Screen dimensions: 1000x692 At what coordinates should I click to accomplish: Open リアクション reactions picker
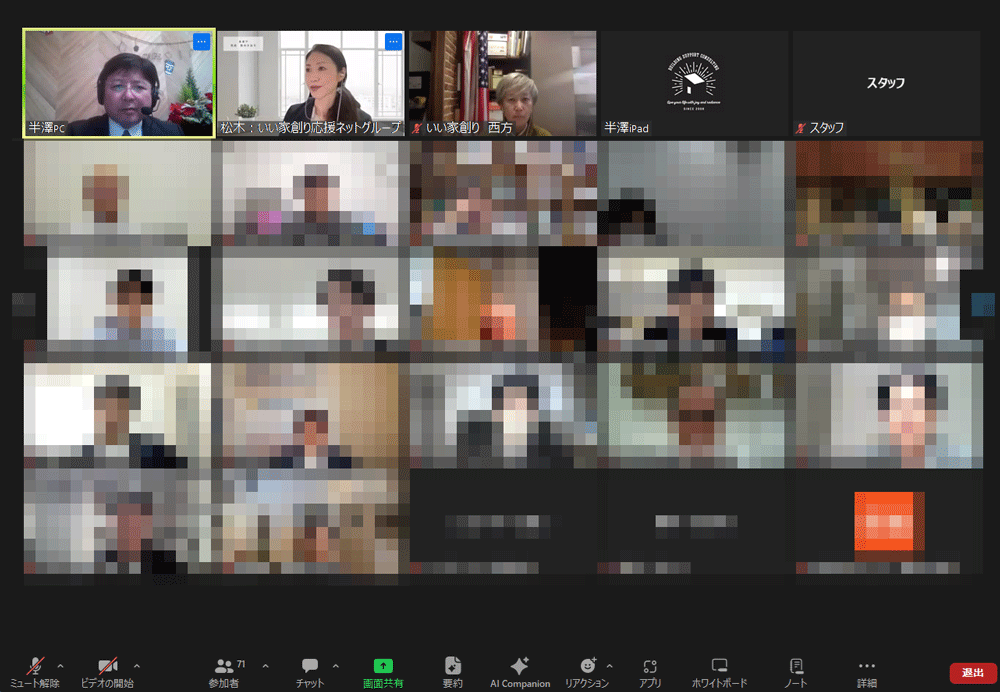click(x=587, y=671)
